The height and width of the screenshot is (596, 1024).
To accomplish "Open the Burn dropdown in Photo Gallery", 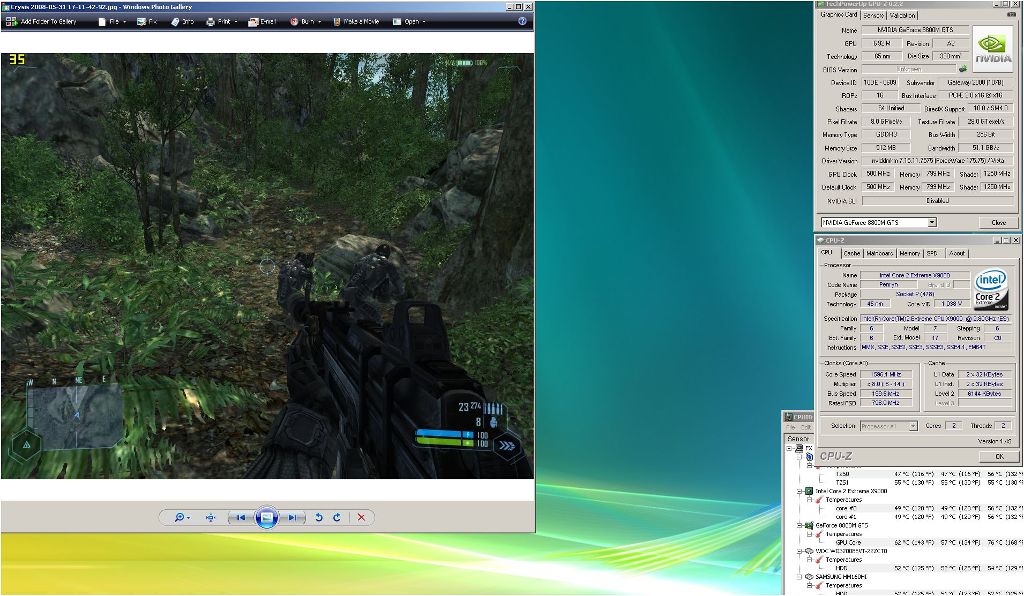I will (305, 22).
